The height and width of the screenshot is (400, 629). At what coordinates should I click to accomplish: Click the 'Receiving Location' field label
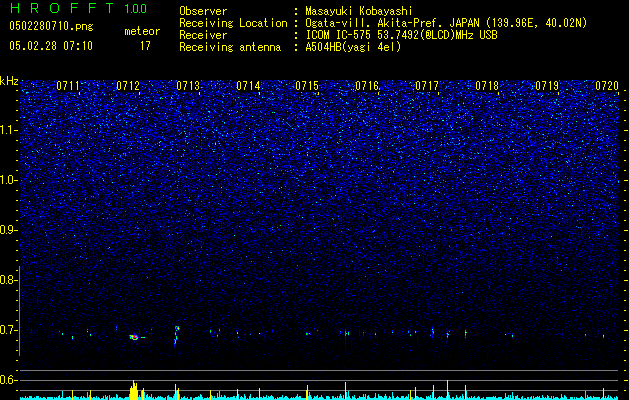(233, 23)
